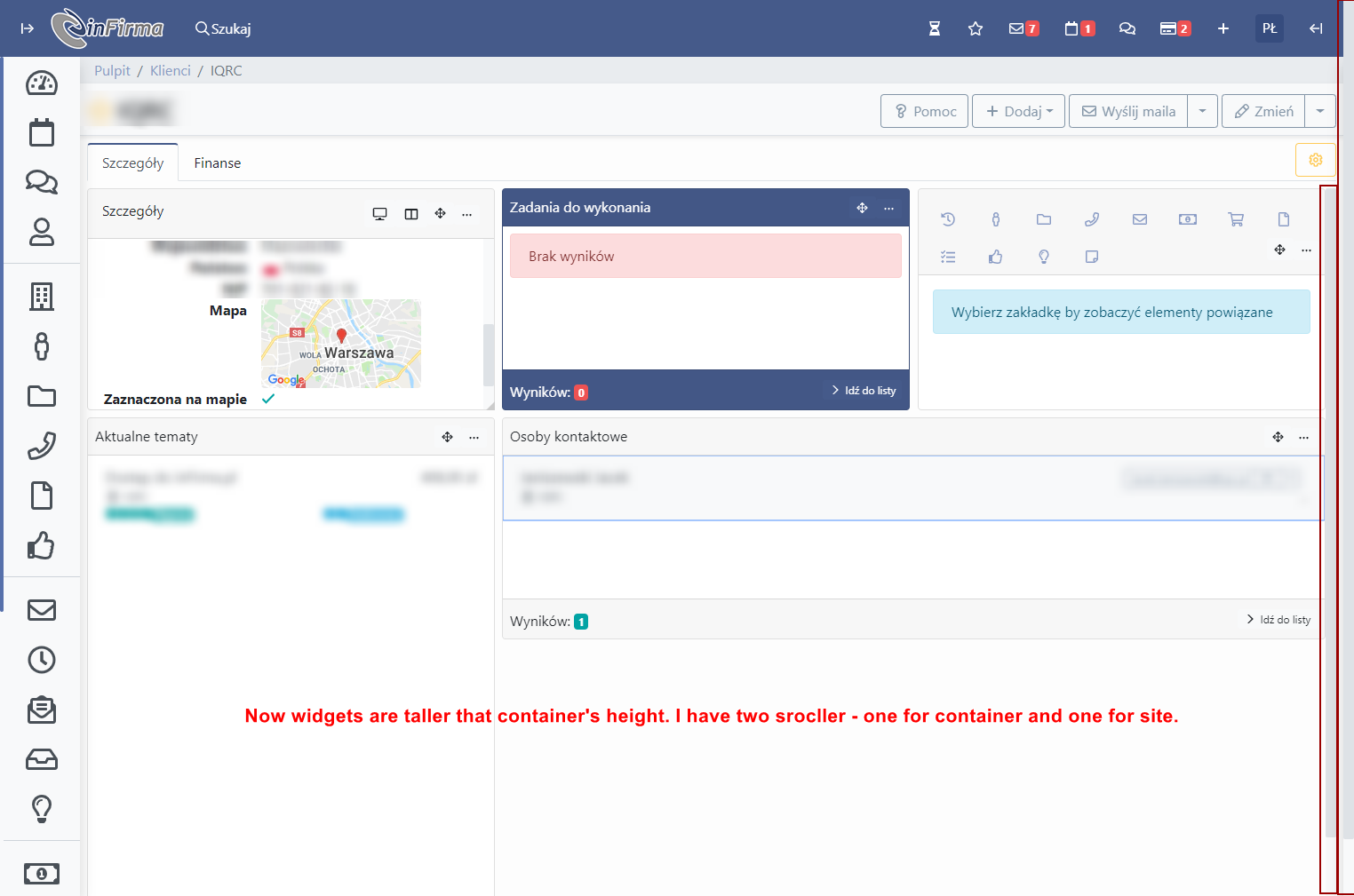Open the ellipsis menu of Zadania do wykonania

tap(888, 208)
